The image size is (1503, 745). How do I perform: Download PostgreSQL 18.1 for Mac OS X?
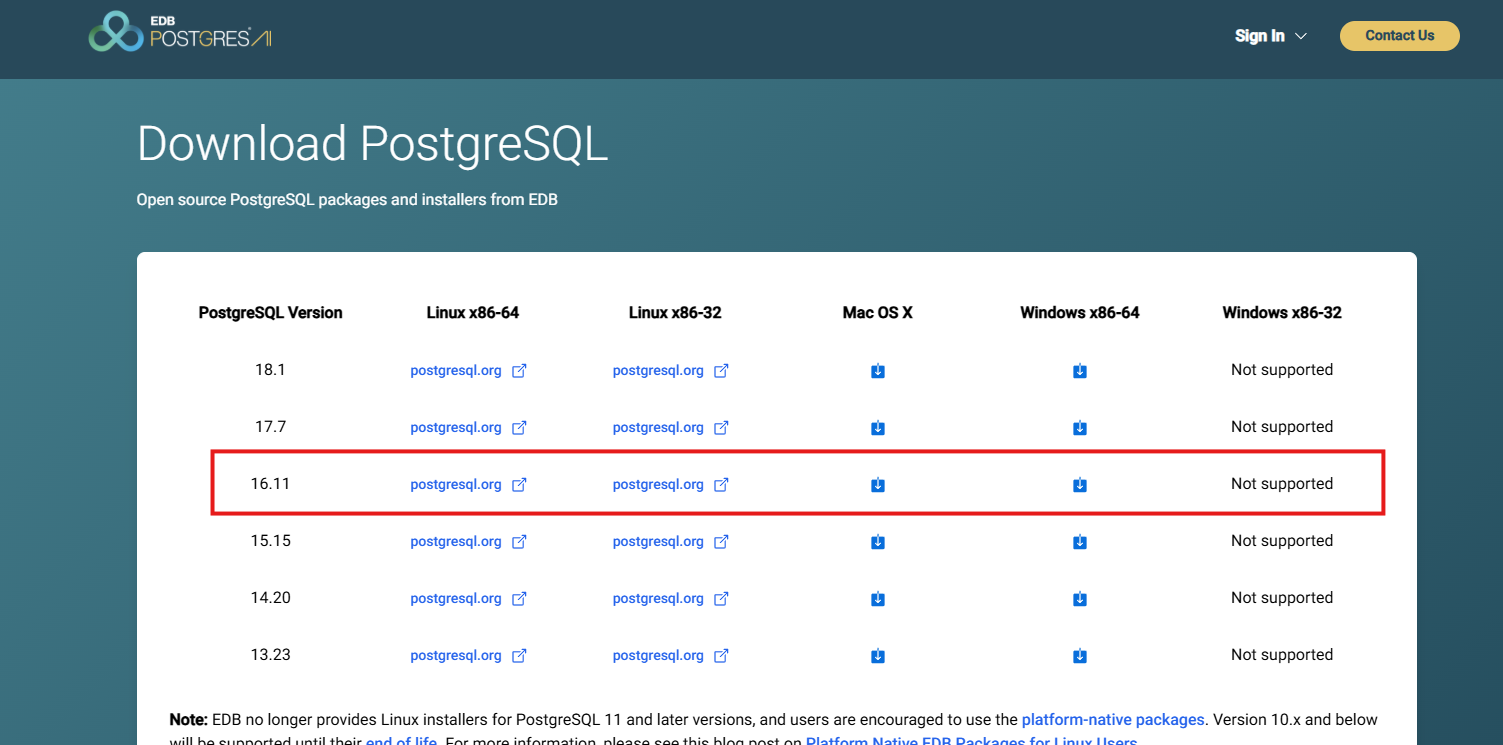pyautogui.click(x=878, y=371)
